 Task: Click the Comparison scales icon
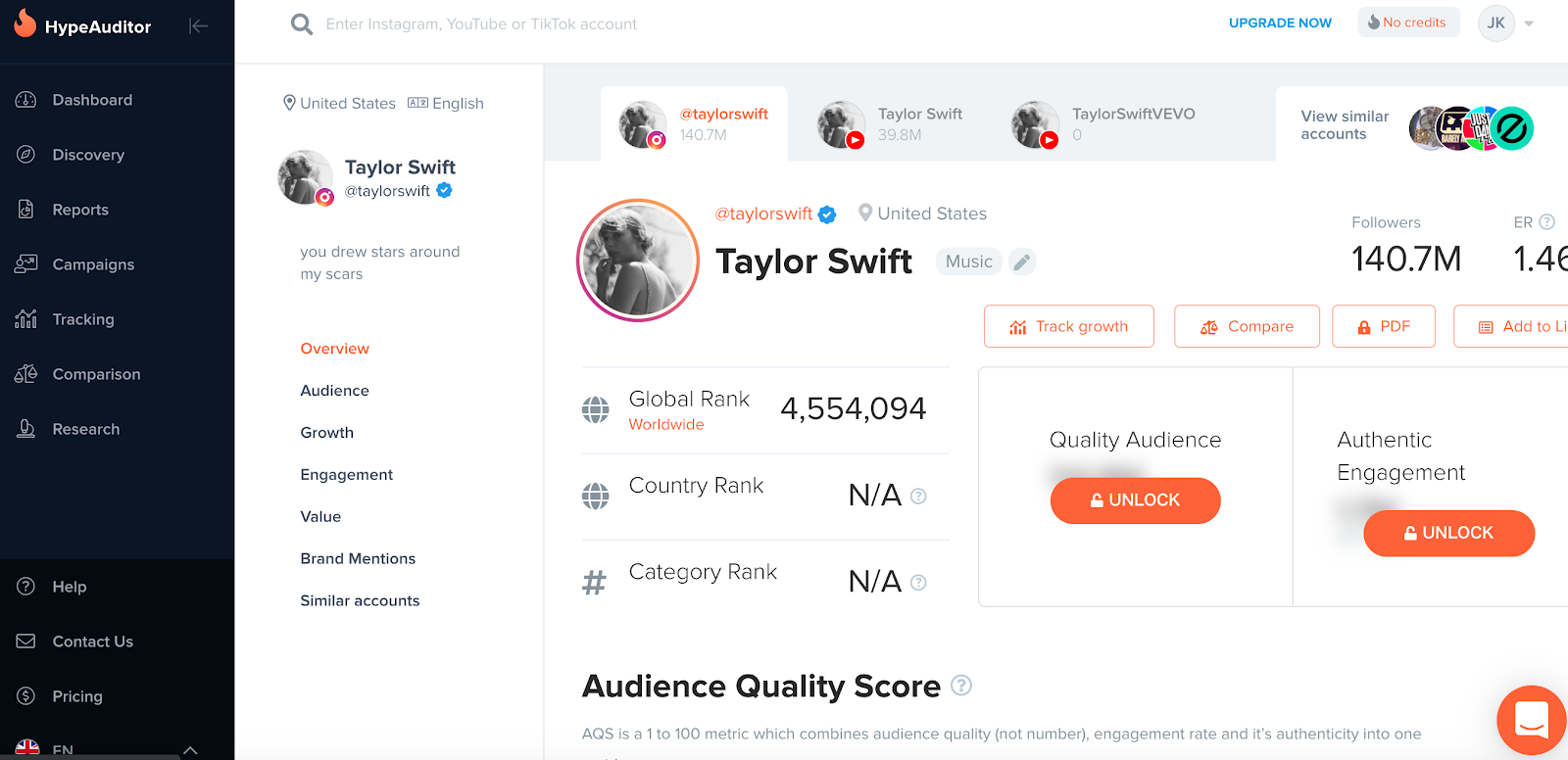[x=26, y=374]
